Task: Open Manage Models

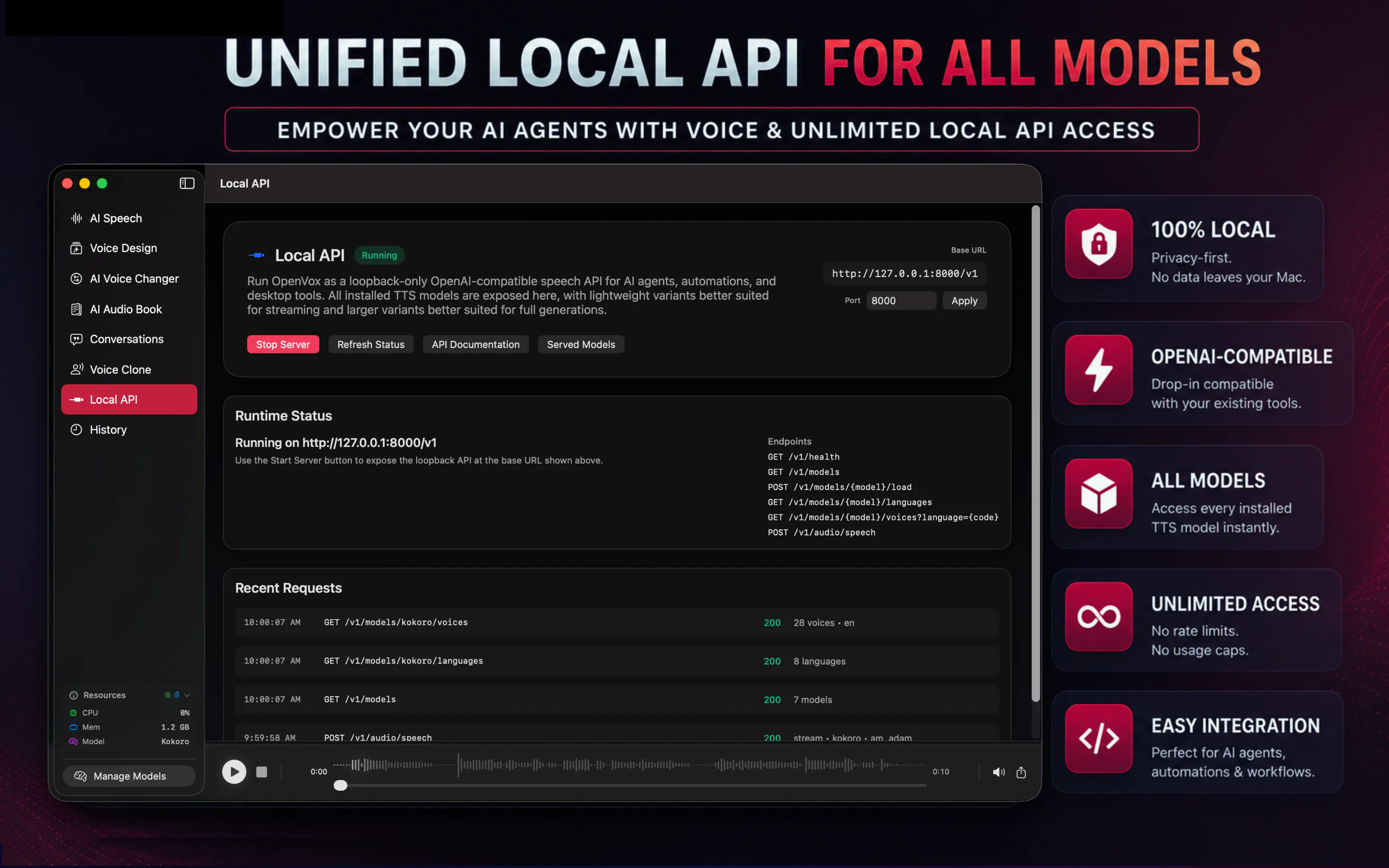Action: (129, 775)
